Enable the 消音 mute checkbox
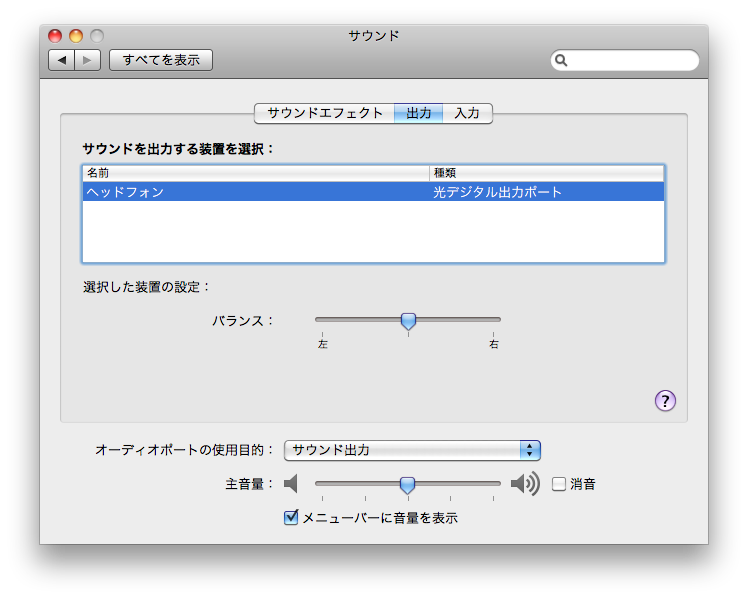748x599 pixels. click(559, 485)
